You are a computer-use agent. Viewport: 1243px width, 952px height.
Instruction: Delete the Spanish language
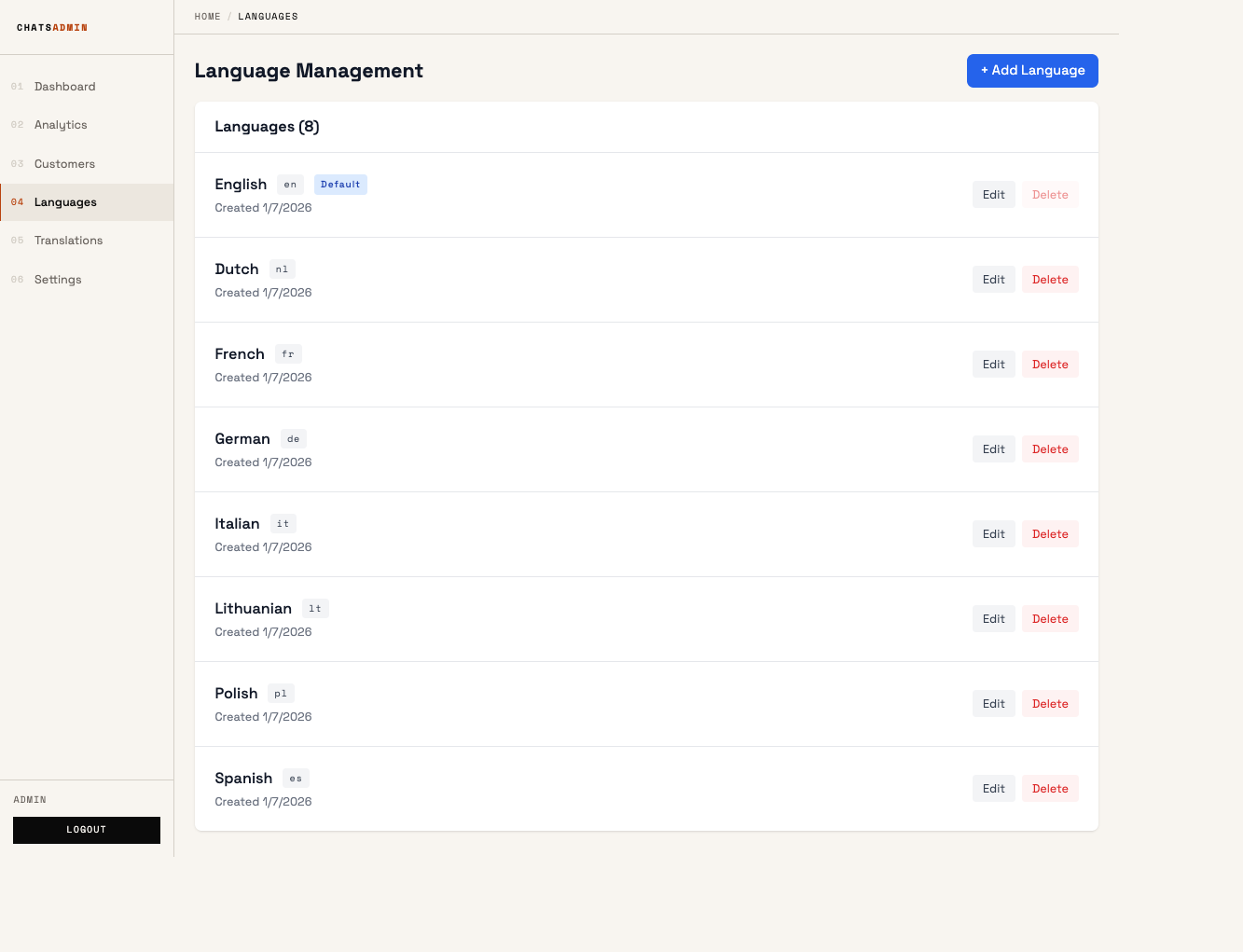tap(1050, 788)
